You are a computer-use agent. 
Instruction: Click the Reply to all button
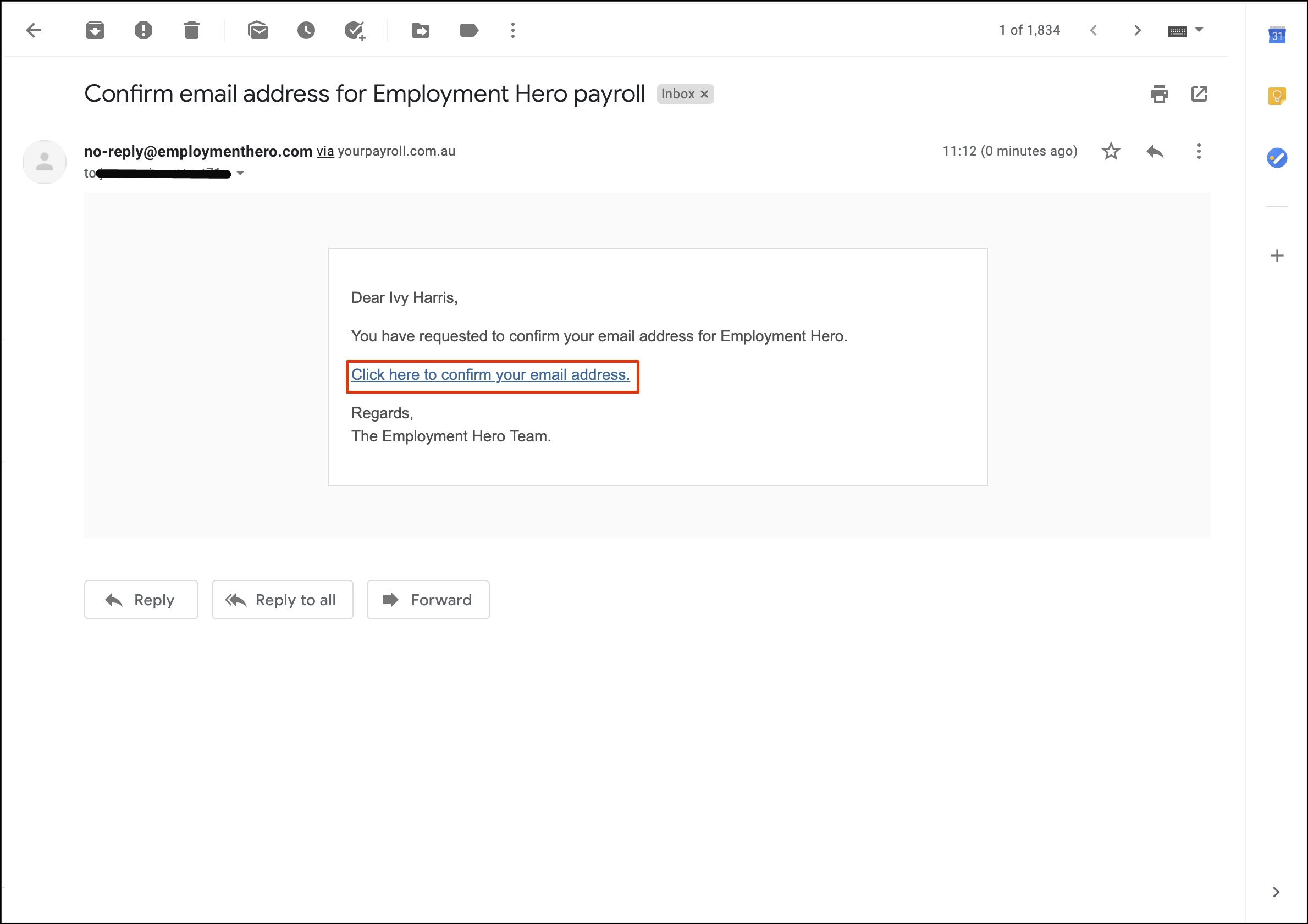click(x=283, y=600)
